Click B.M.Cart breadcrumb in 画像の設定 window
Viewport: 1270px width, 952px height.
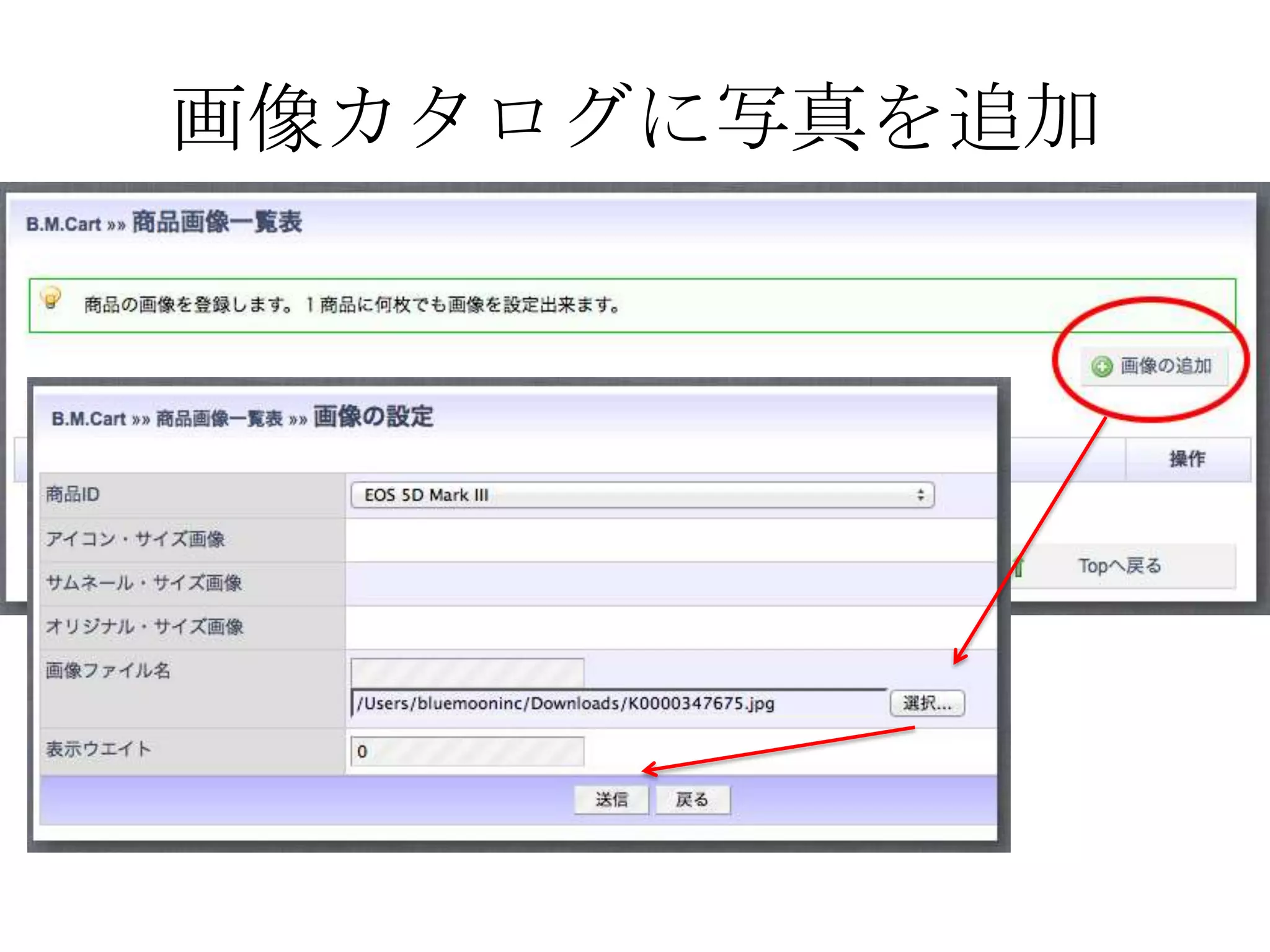89,419
